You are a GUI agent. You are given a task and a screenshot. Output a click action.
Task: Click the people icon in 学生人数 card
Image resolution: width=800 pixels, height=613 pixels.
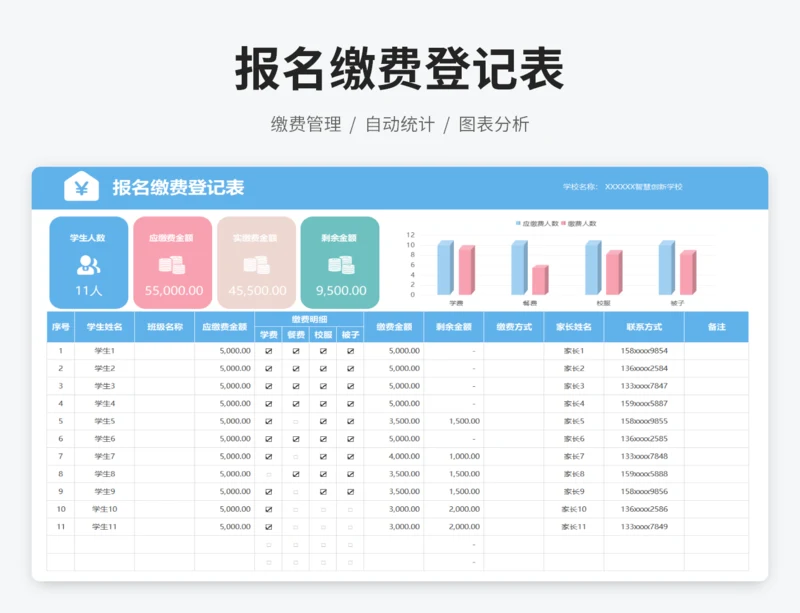89,265
